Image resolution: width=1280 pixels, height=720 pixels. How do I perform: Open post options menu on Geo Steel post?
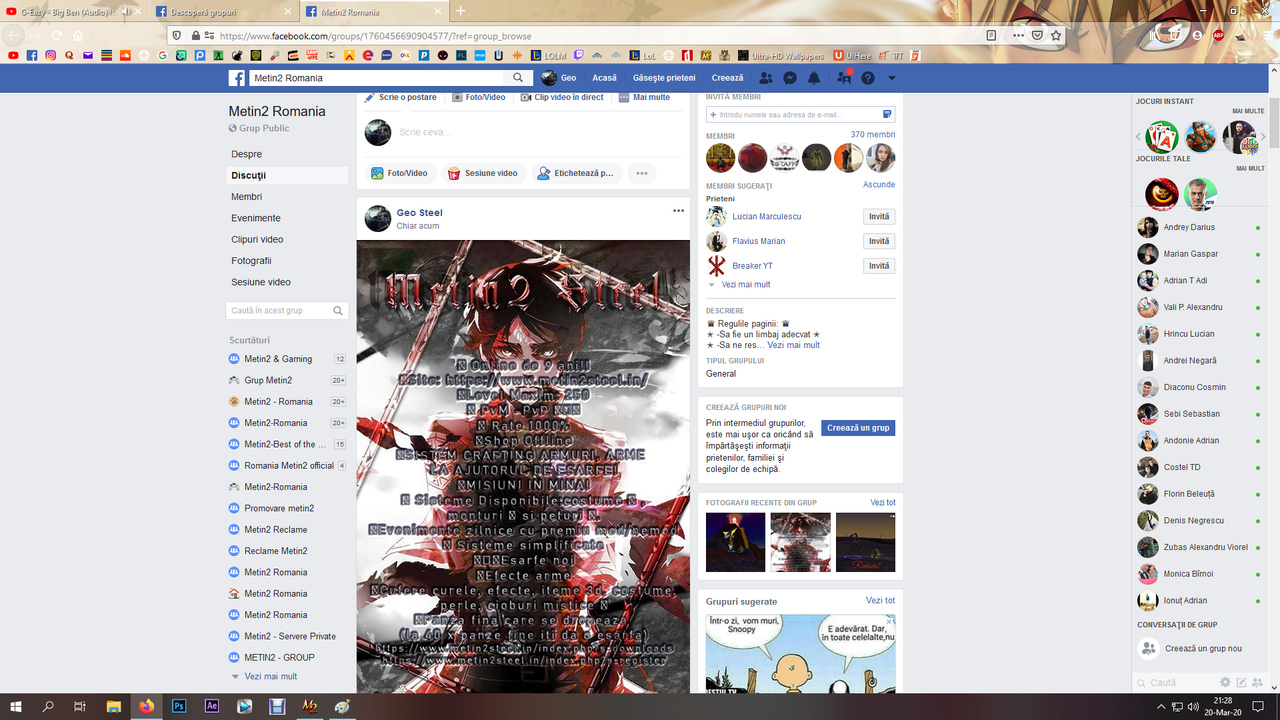click(679, 211)
